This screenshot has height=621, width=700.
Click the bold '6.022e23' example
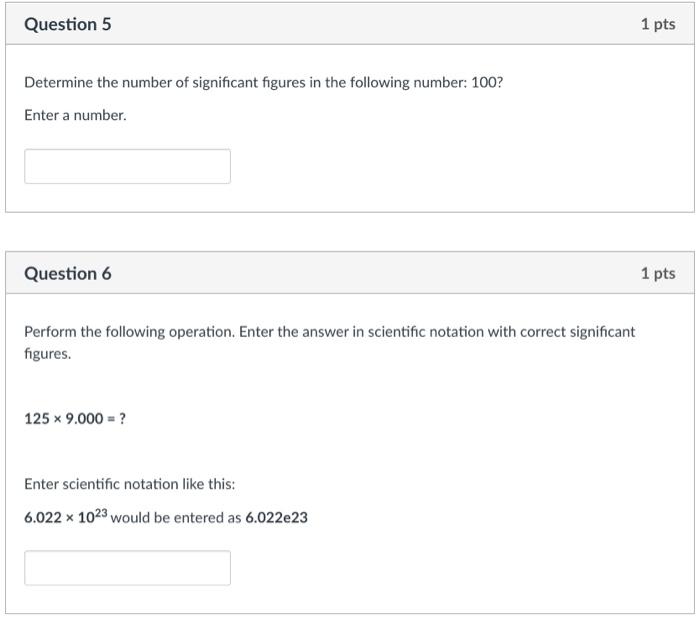coord(276,519)
